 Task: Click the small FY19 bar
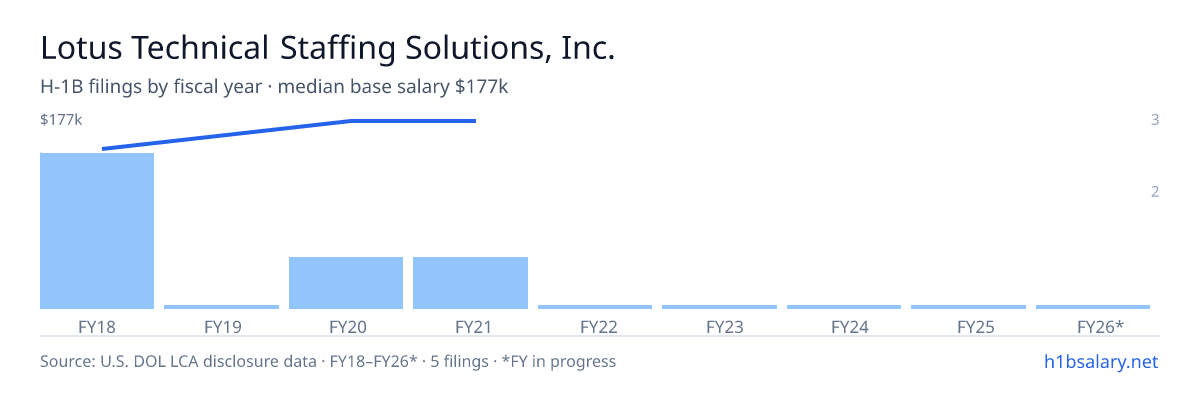(x=221, y=307)
